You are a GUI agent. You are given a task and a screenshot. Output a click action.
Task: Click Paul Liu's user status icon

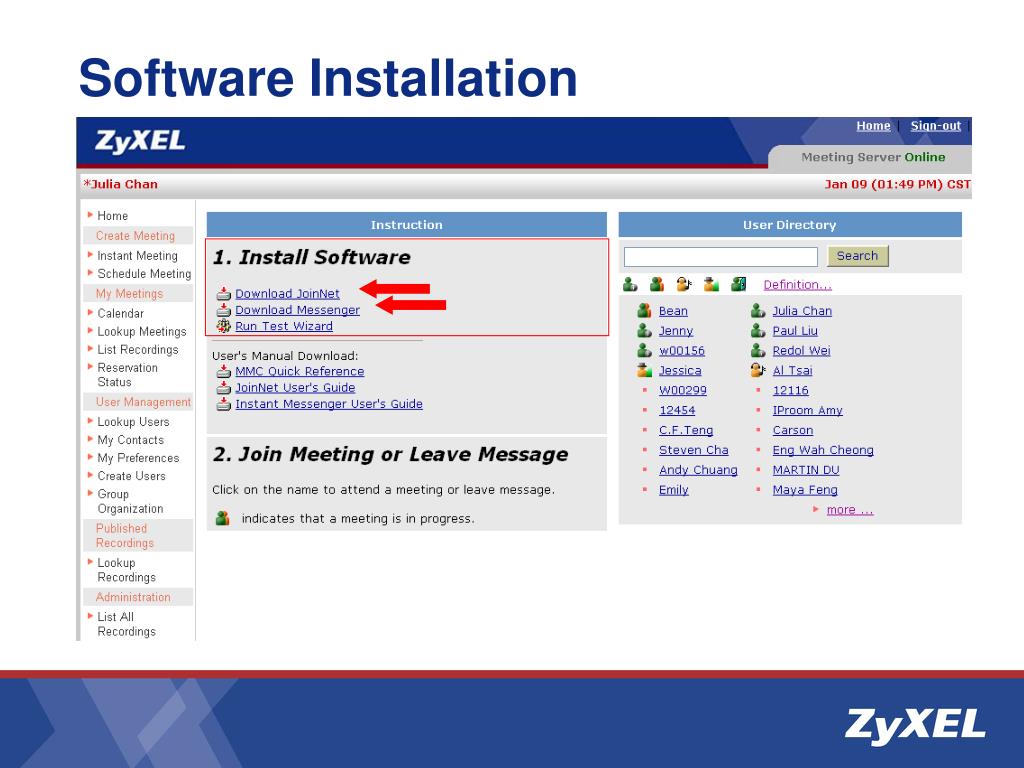click(x=758, y=330)
